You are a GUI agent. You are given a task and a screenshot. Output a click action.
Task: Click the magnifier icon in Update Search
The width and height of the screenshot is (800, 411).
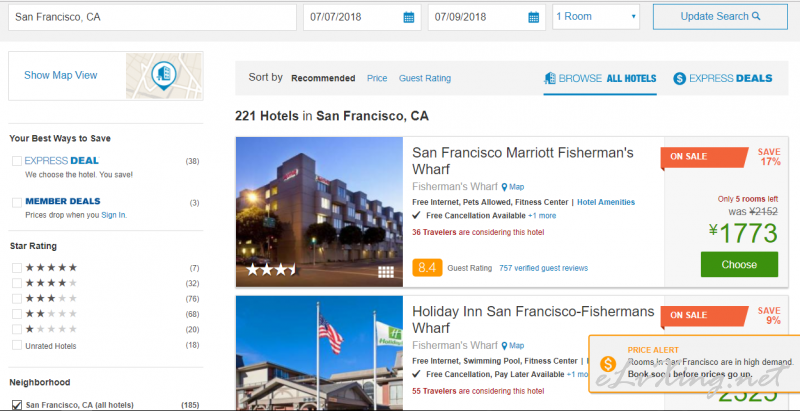click(756, 16)
